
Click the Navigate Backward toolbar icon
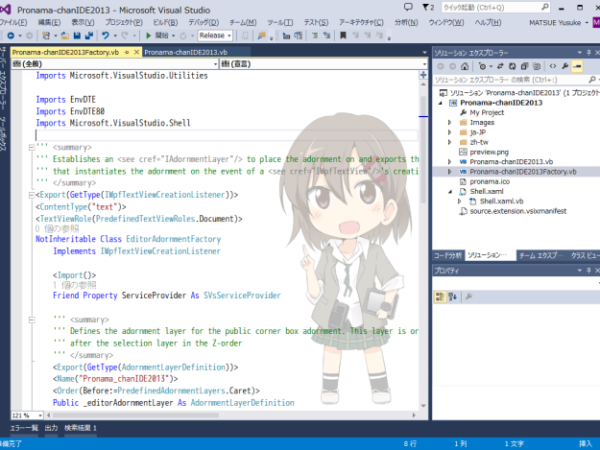click(x=11, y=36)
